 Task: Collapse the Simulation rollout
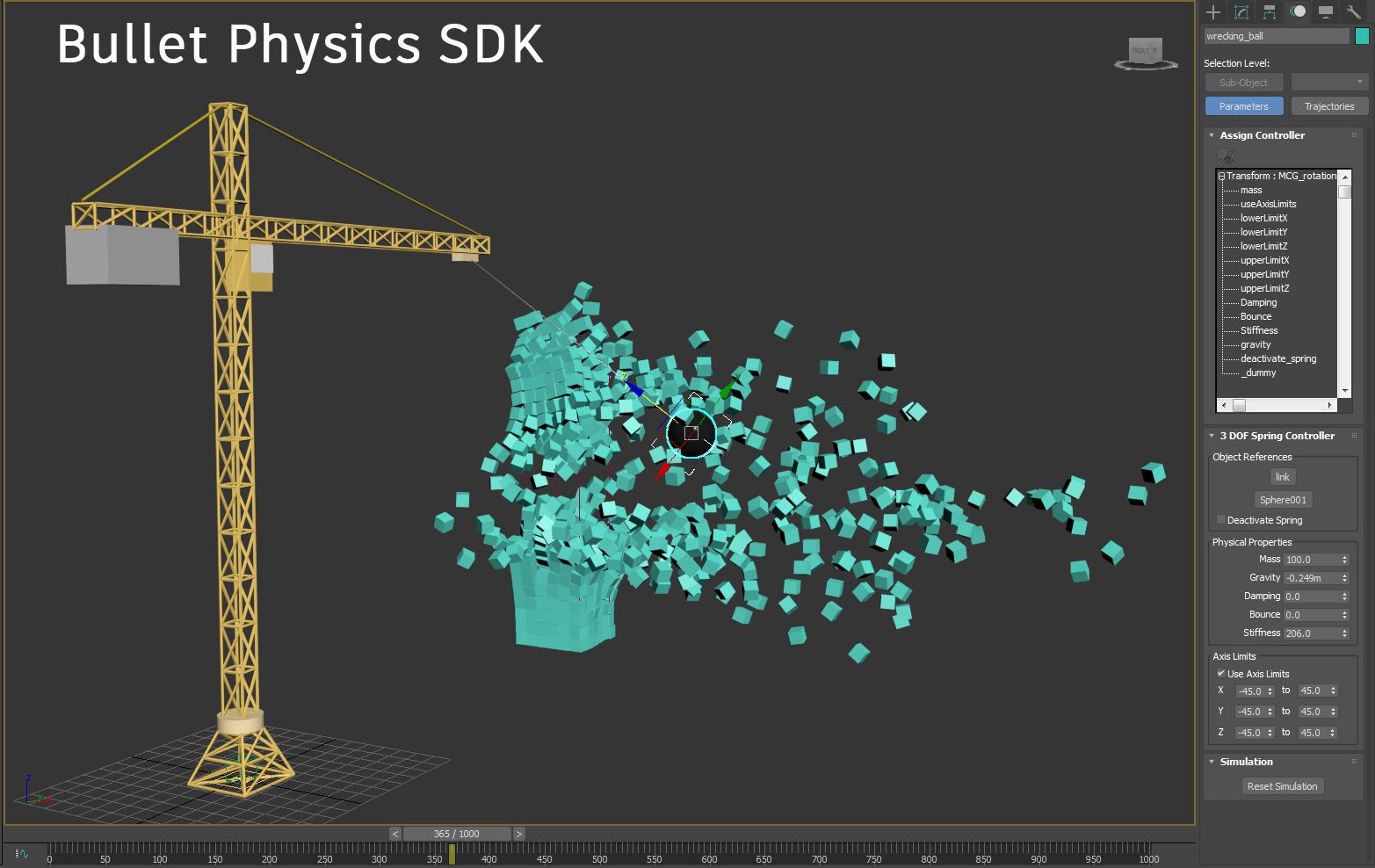click(x=1212, y=762)
